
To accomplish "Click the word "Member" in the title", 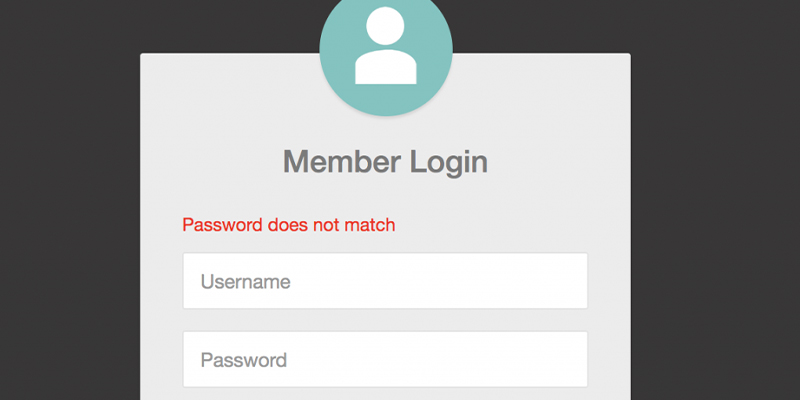I will pos(339,161).
